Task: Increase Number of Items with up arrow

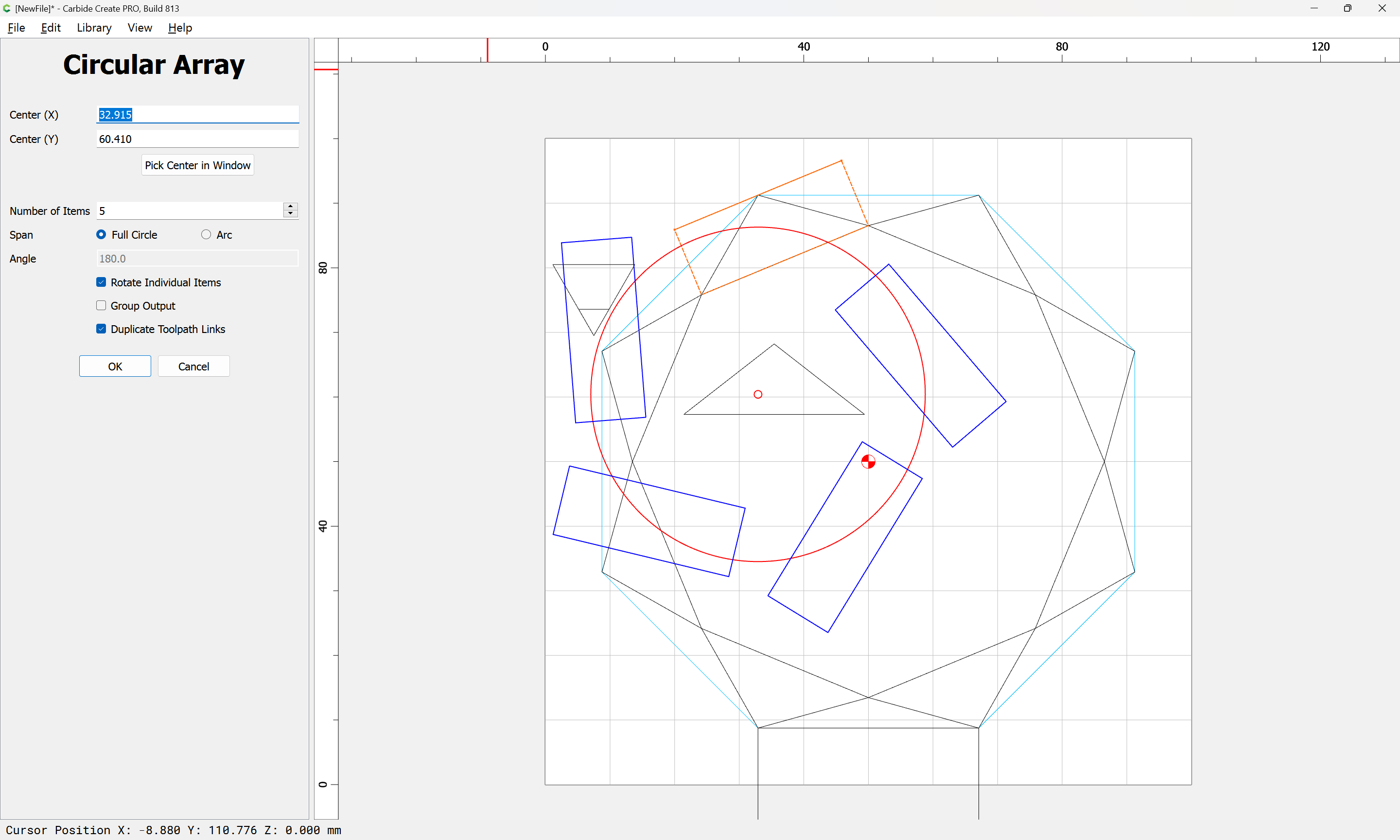Action: (290, 206)
